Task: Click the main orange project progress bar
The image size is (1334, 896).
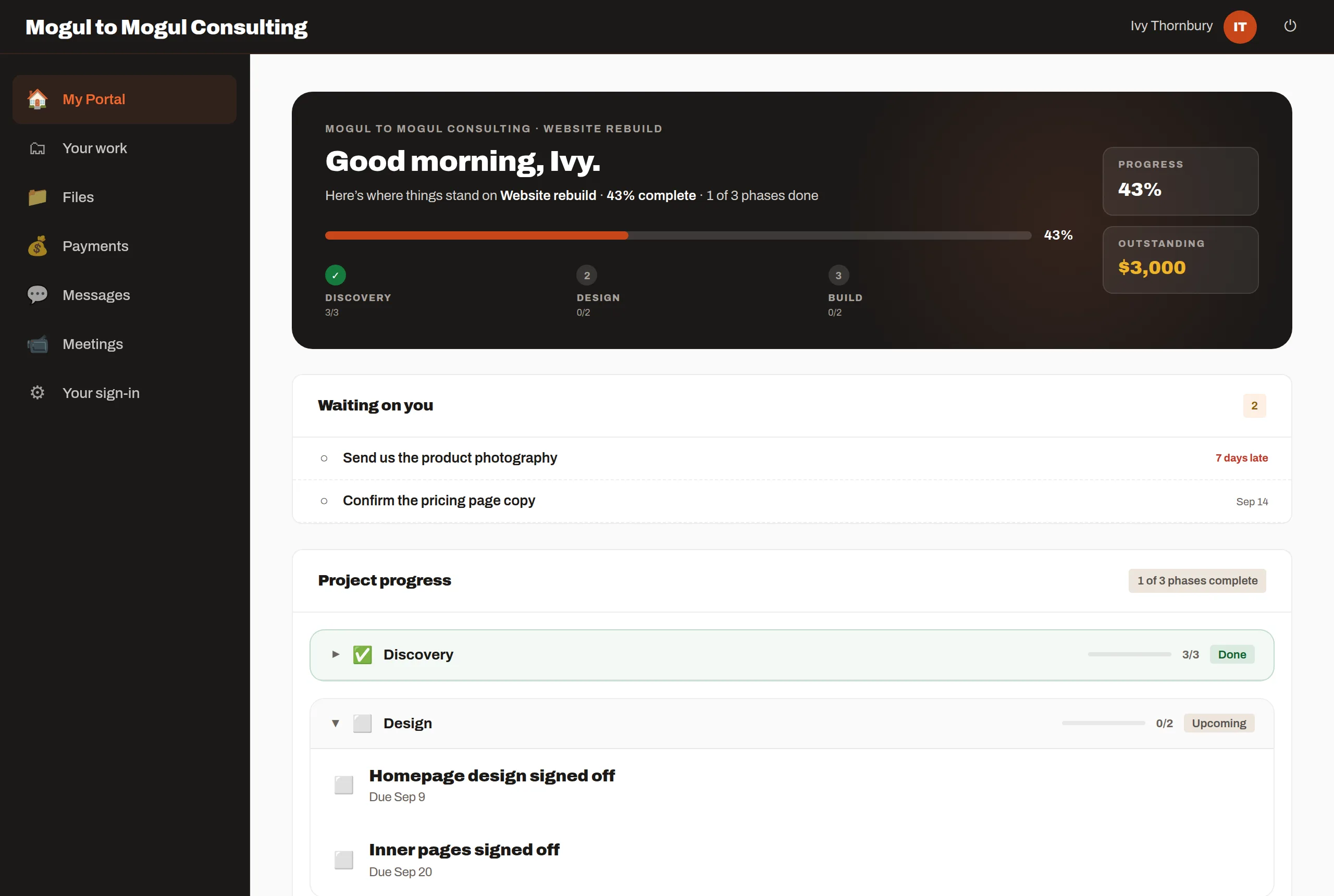Action: coord(678,235)
